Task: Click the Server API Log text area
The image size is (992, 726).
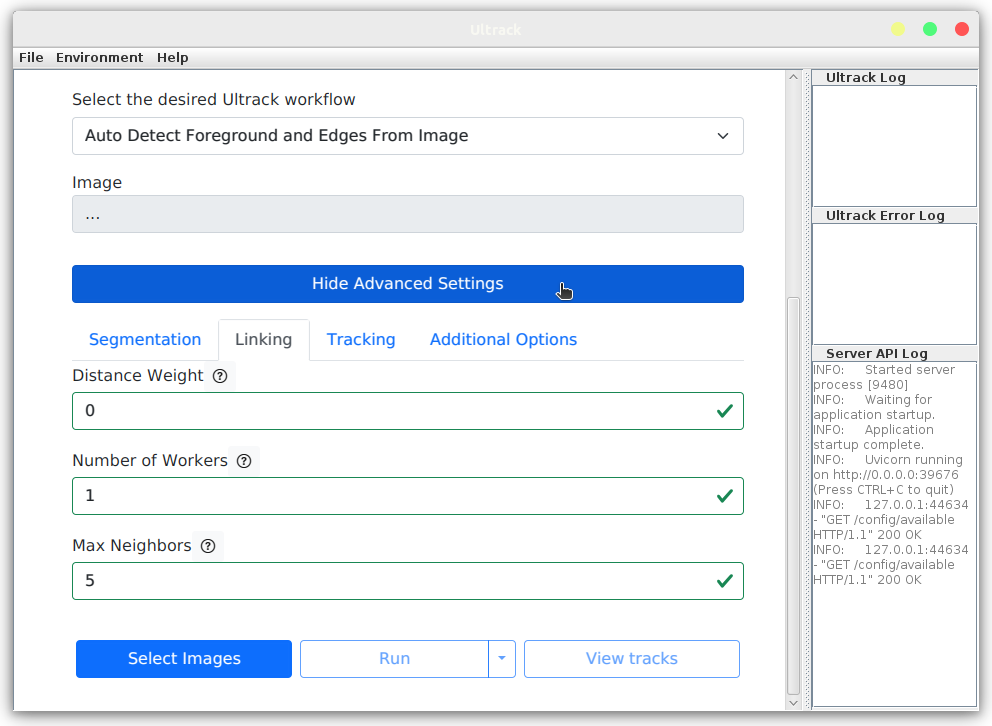Action: [894, 533]
